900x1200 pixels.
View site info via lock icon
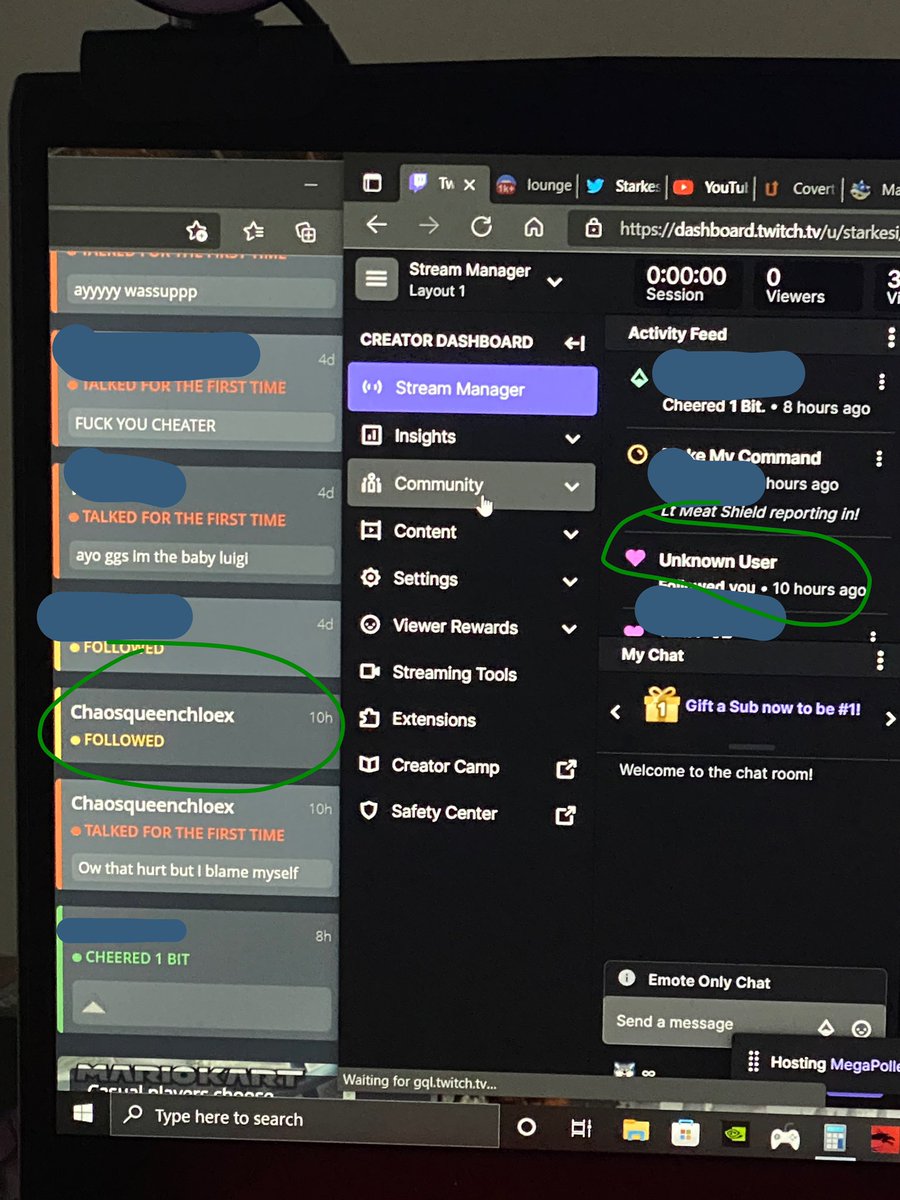(x=594, y=228)
